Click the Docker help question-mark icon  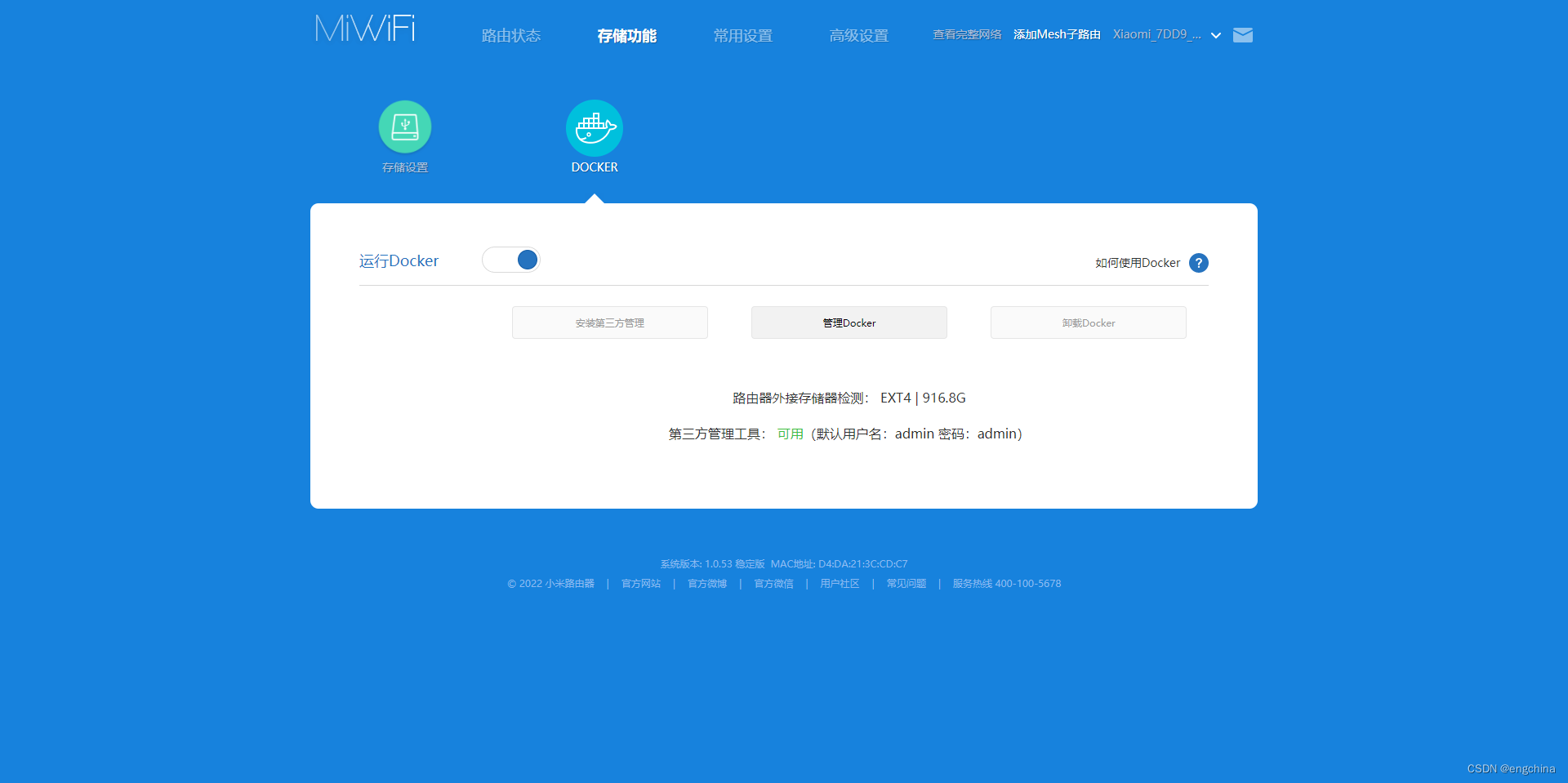pyautogui.click(x=1199, y=263)
